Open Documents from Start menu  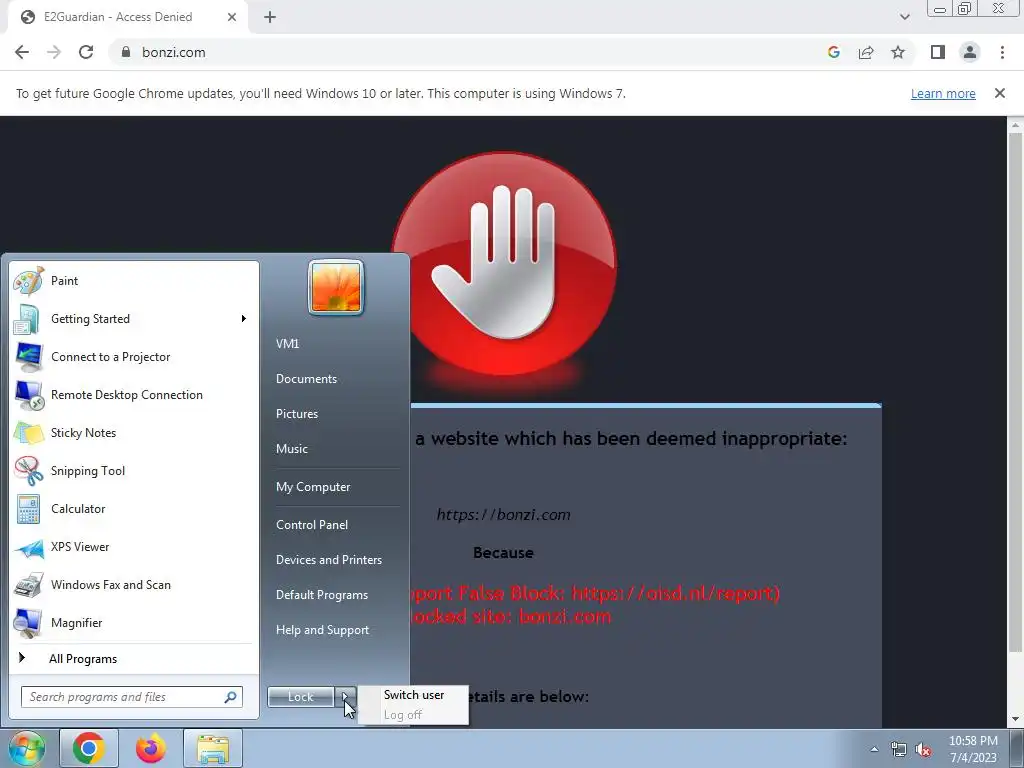pyautogui.click(x=306, y=379)
